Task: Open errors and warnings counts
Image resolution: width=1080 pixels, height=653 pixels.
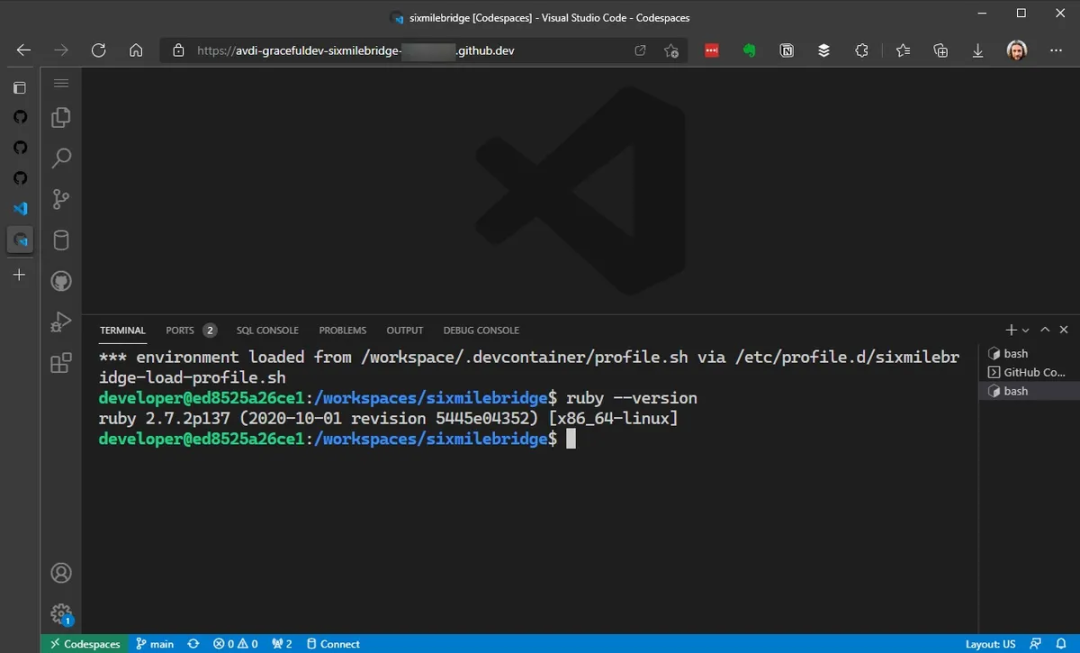Action: (235, 644)
